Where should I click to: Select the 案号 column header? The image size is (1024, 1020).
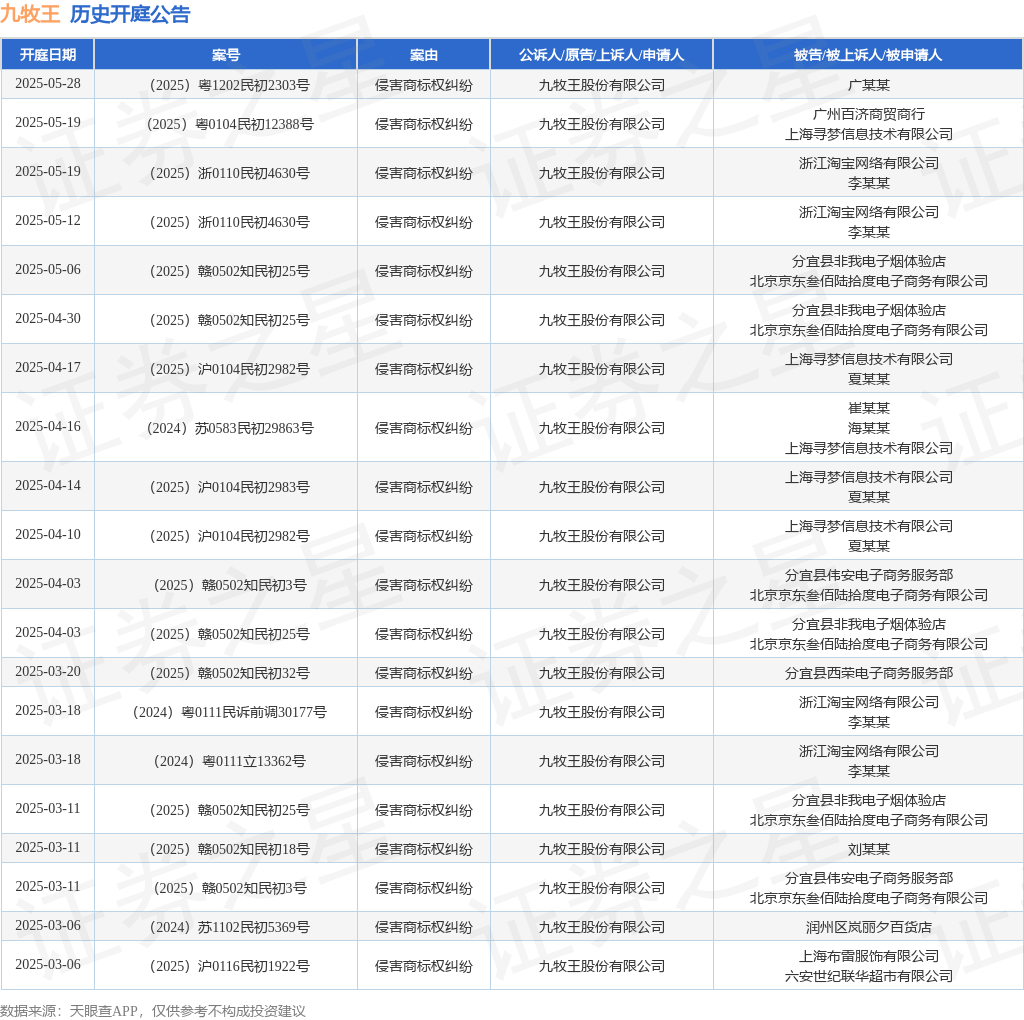(x=226, y=55)
